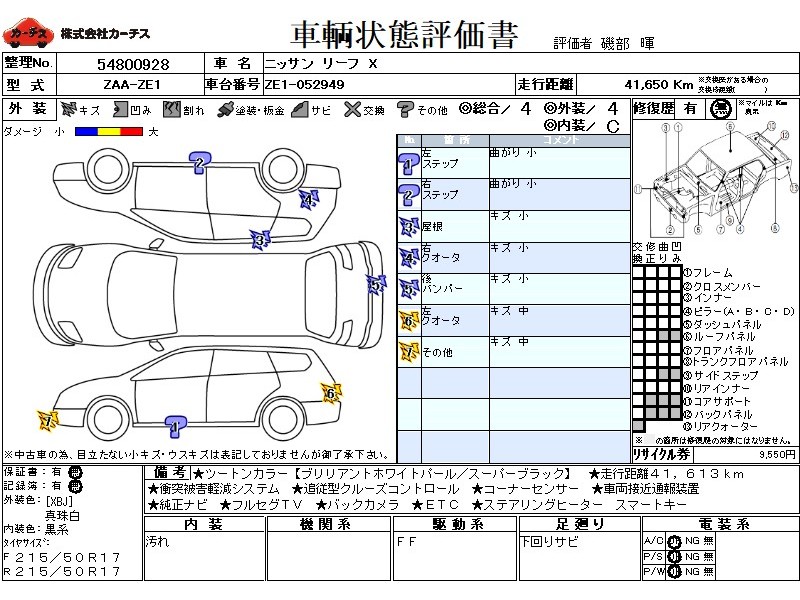Click scratch marker 5 on rear bumper diagram
This screenshot has height=600, width=800.
click(376, 285)
